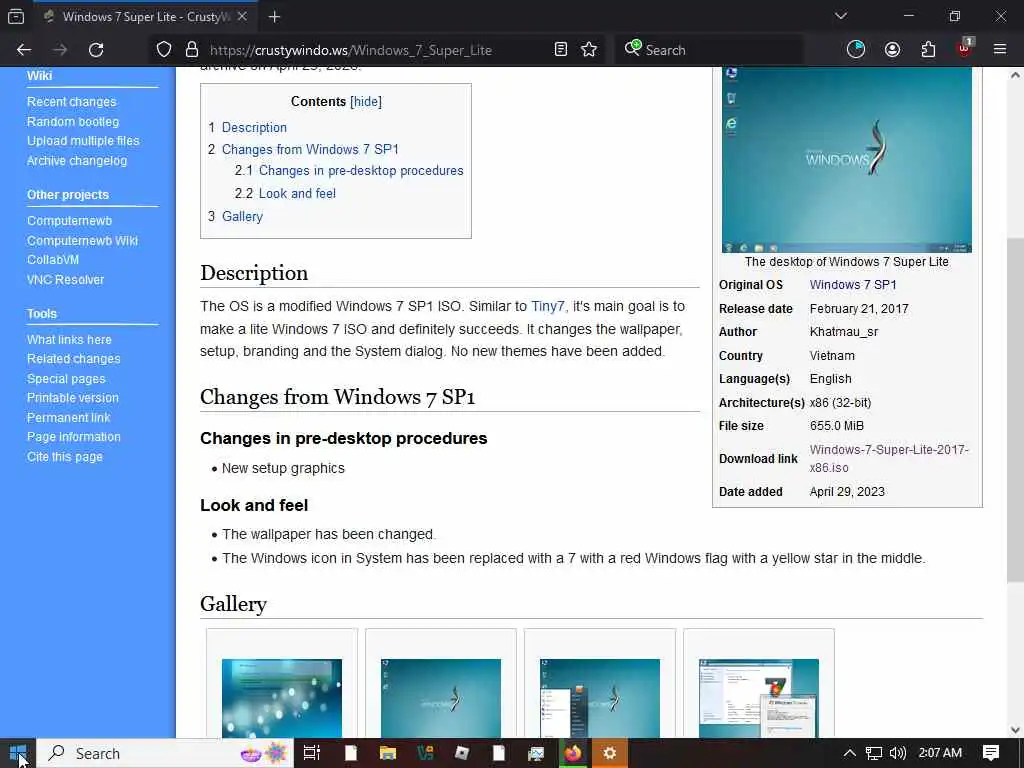Open Page information tool
Image resolution: width=1024 pixels, height=768 pixels.
point(74,437)
